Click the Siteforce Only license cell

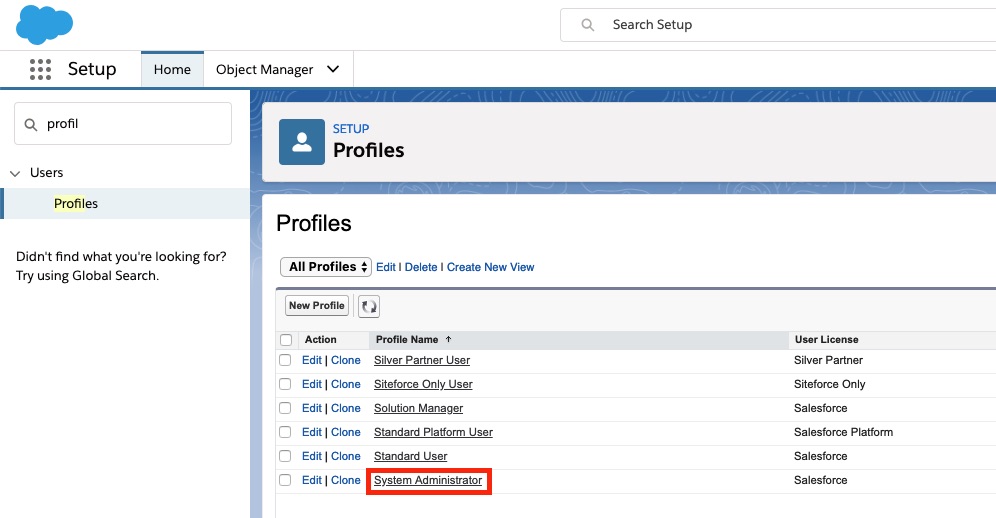830,385
